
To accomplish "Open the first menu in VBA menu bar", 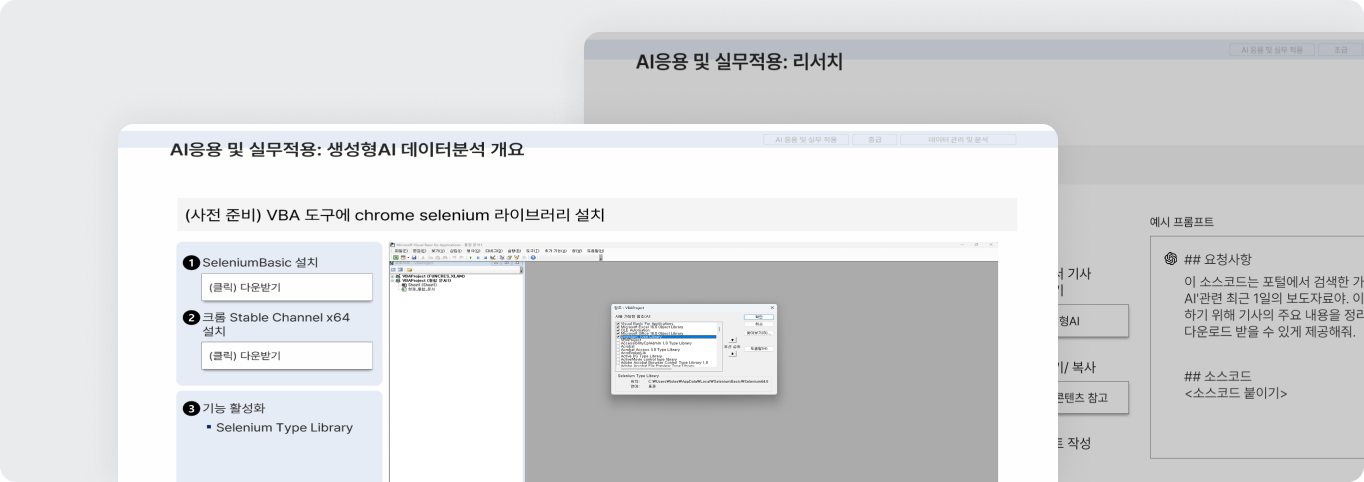I will 400,250.
